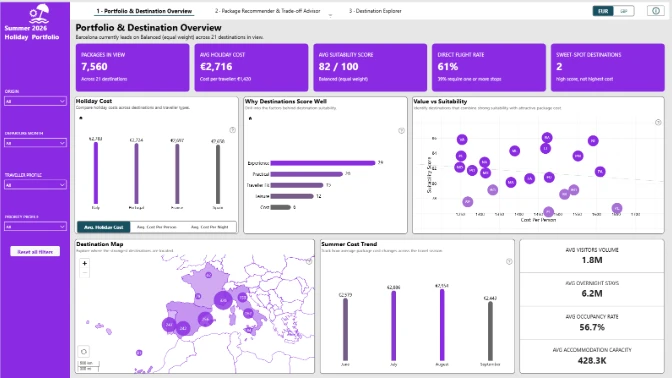Screen dimensions: 672x378
Task: Select the Spain bar in Holiday Cost
Action: coord(218,174)
